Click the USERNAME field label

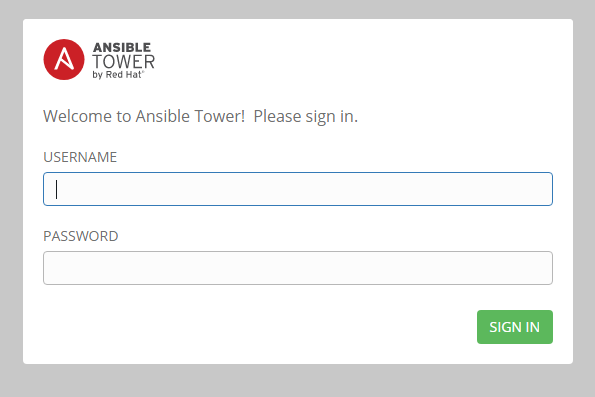[80, 157]
